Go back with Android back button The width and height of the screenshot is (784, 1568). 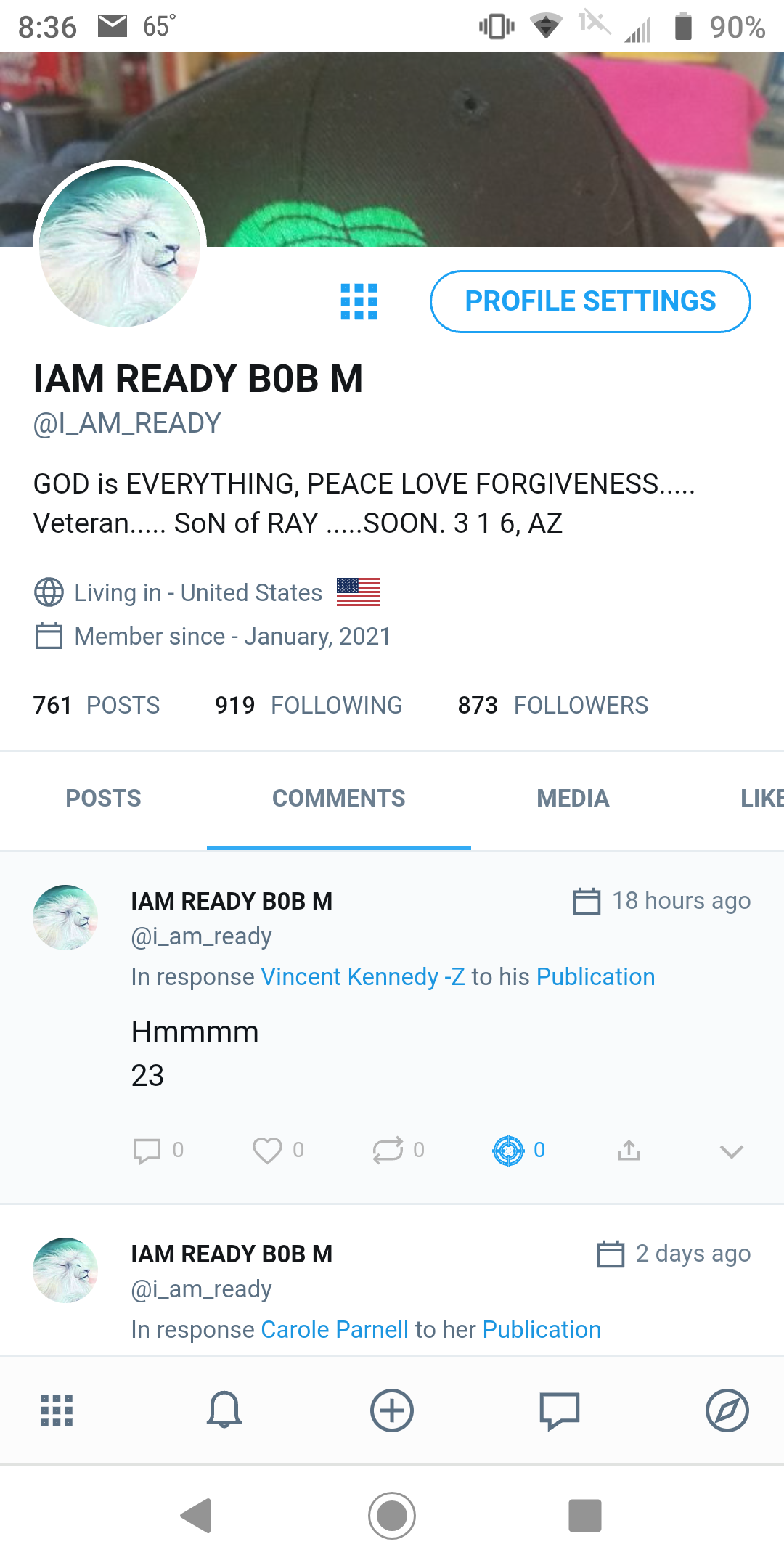(196, 1516)
